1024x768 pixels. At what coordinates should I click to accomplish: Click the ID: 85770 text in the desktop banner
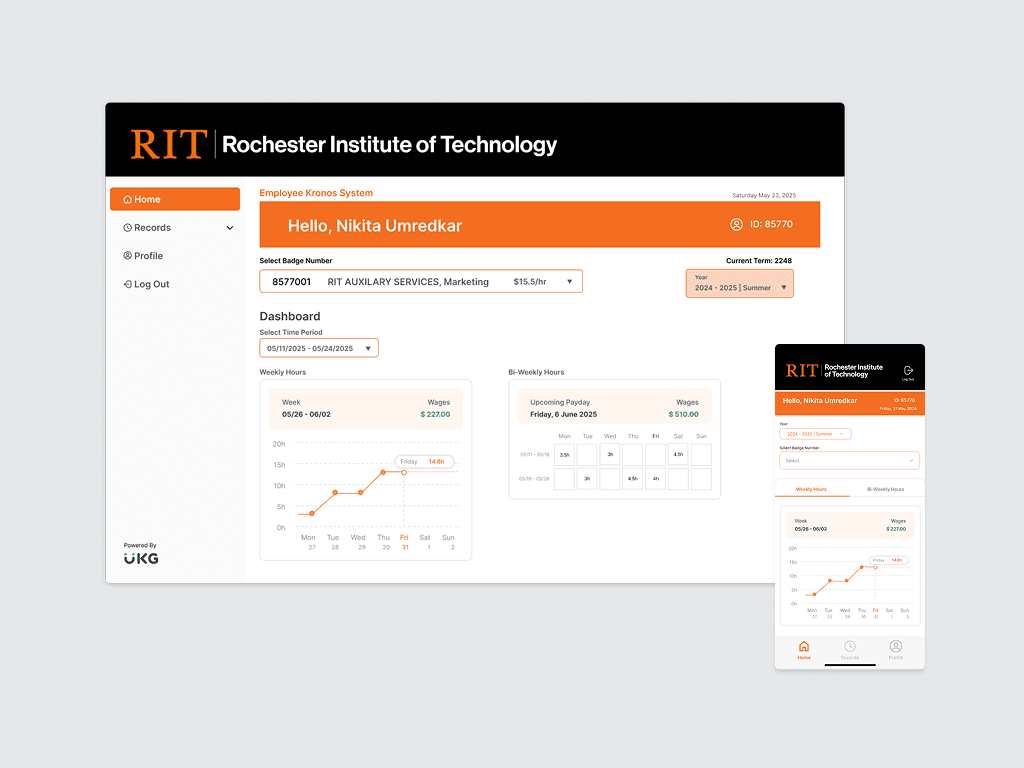coord(771,224)
